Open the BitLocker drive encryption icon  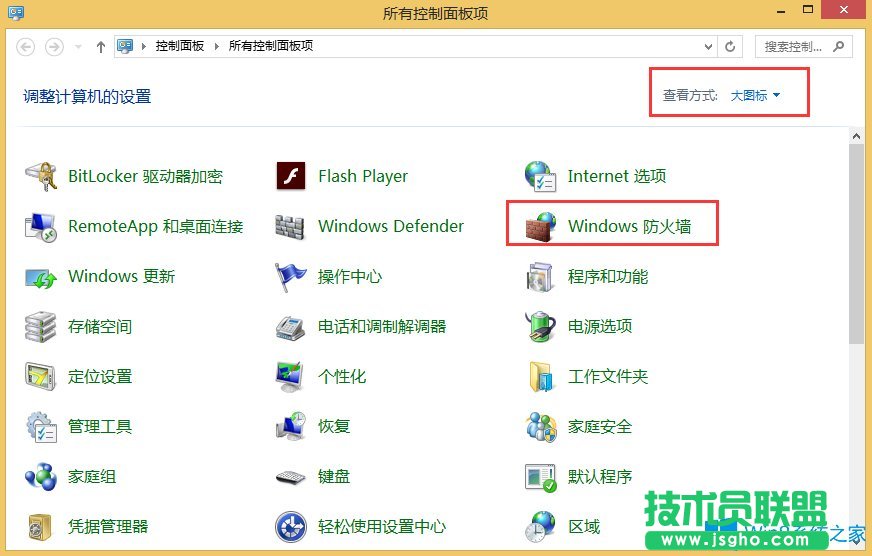click(x=41, y=176)
